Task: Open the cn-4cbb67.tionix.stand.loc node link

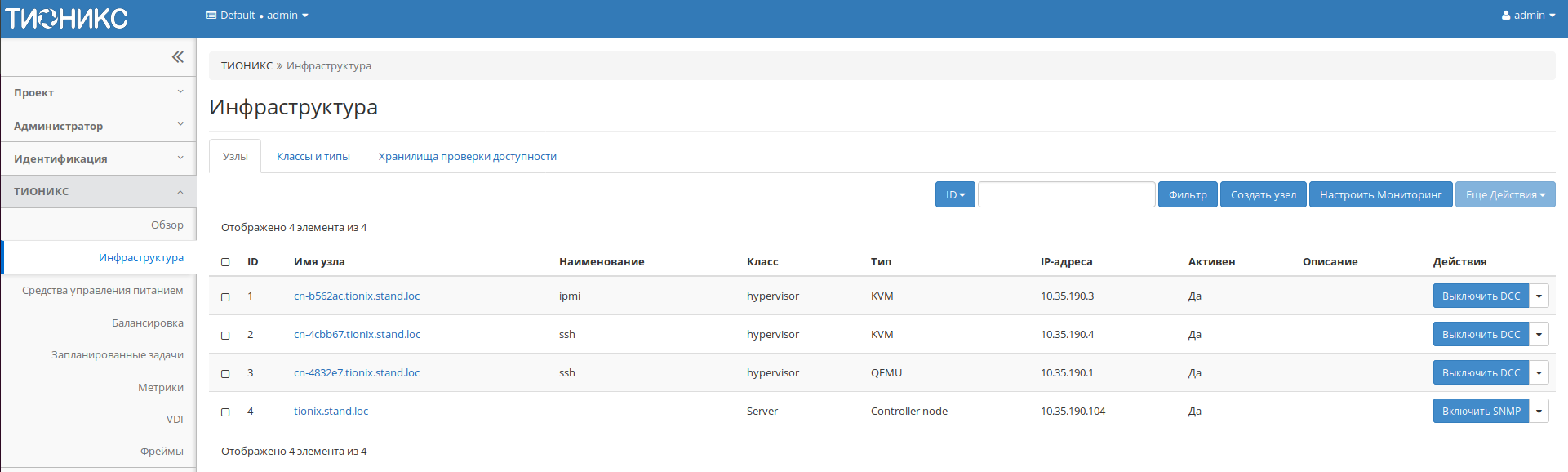Action: [357, 334]
